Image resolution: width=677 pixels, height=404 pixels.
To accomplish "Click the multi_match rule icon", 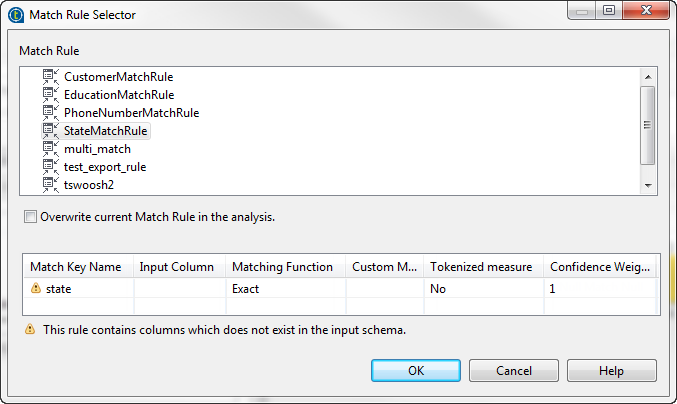I will coord(51,148).
